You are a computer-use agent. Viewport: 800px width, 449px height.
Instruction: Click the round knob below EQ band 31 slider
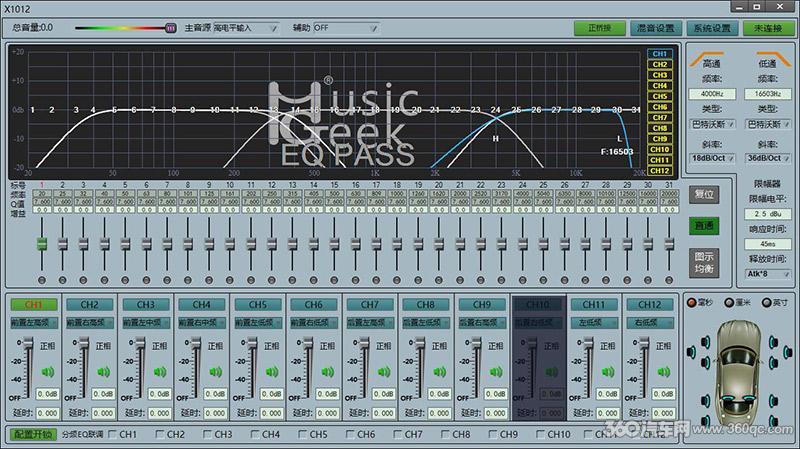pyautogui.click(x=669, y=280)
